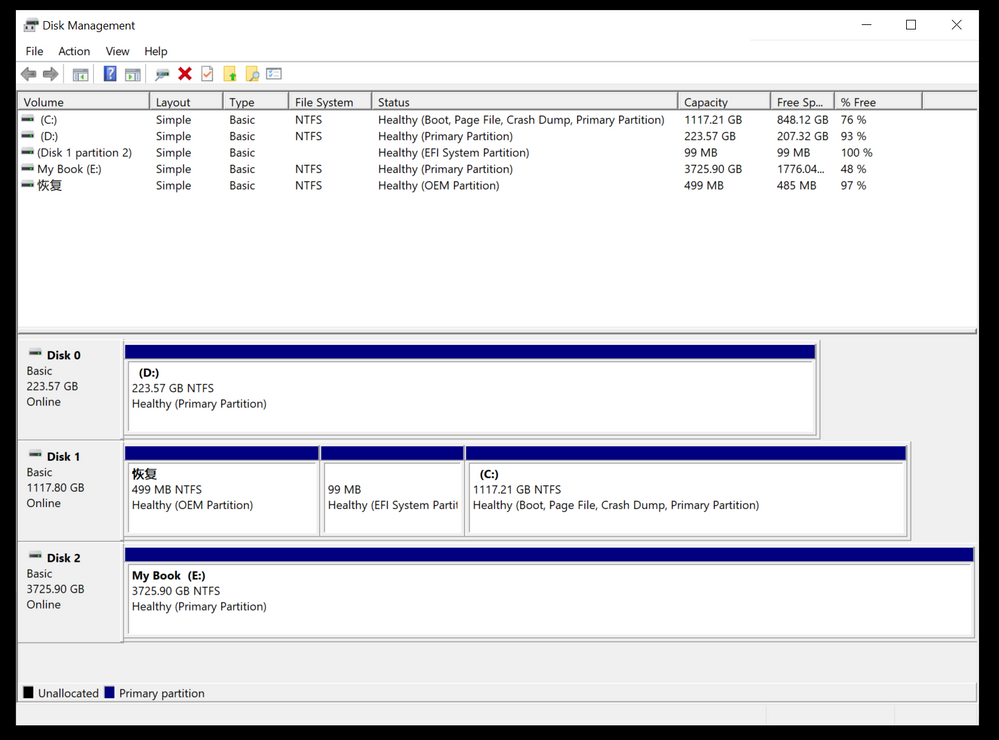The width and height of the screenshot is (999, 740).
Task: Click the red X Delete icon
Action: coord(185,74)
